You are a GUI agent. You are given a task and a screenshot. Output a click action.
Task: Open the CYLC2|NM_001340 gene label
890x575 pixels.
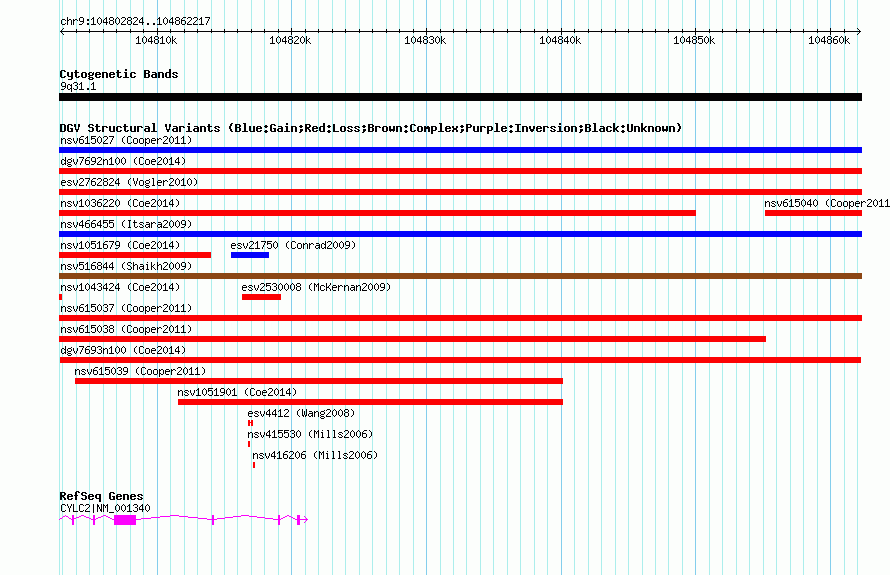[105, 508]
